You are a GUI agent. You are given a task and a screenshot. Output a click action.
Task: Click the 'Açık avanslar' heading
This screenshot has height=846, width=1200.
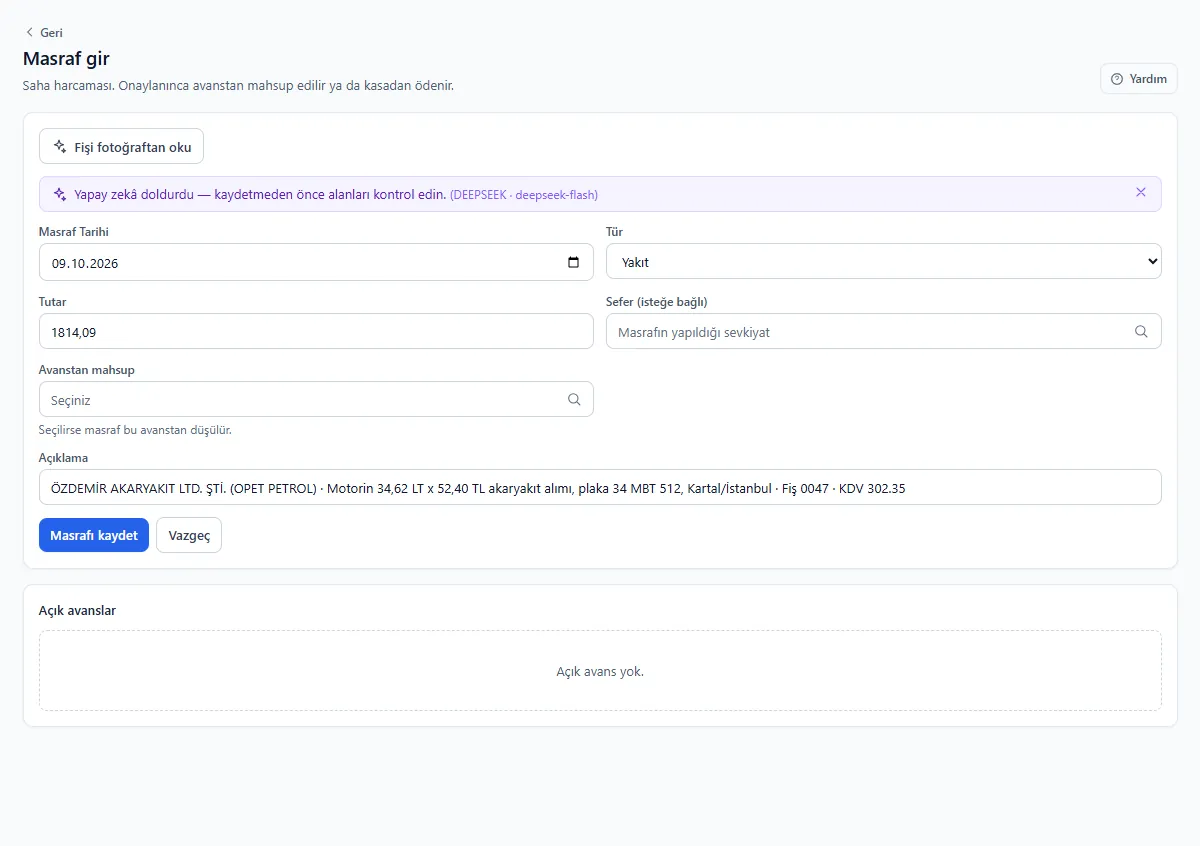pos(77,610)
